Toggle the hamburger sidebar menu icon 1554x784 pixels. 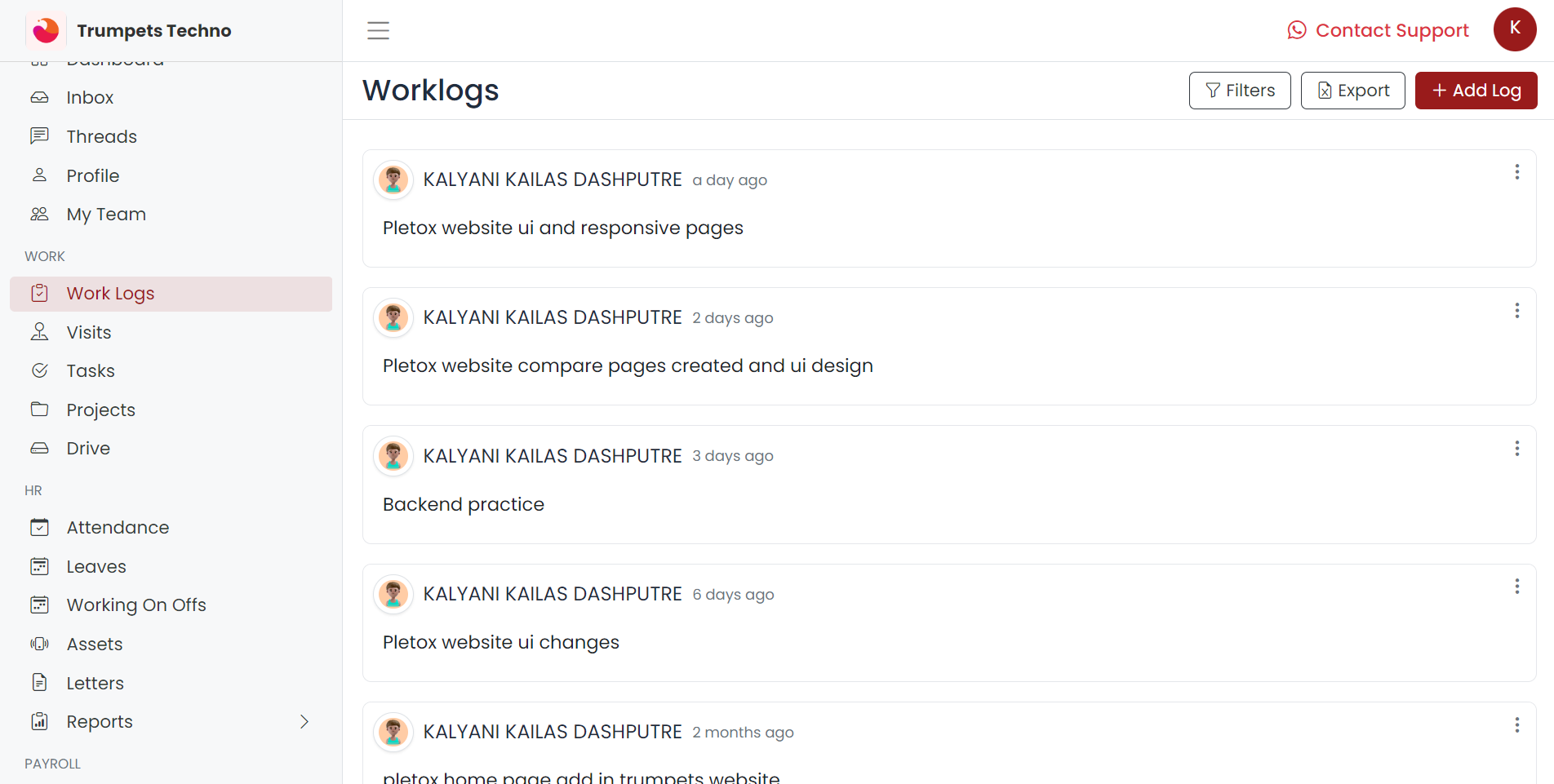point(378,31)
